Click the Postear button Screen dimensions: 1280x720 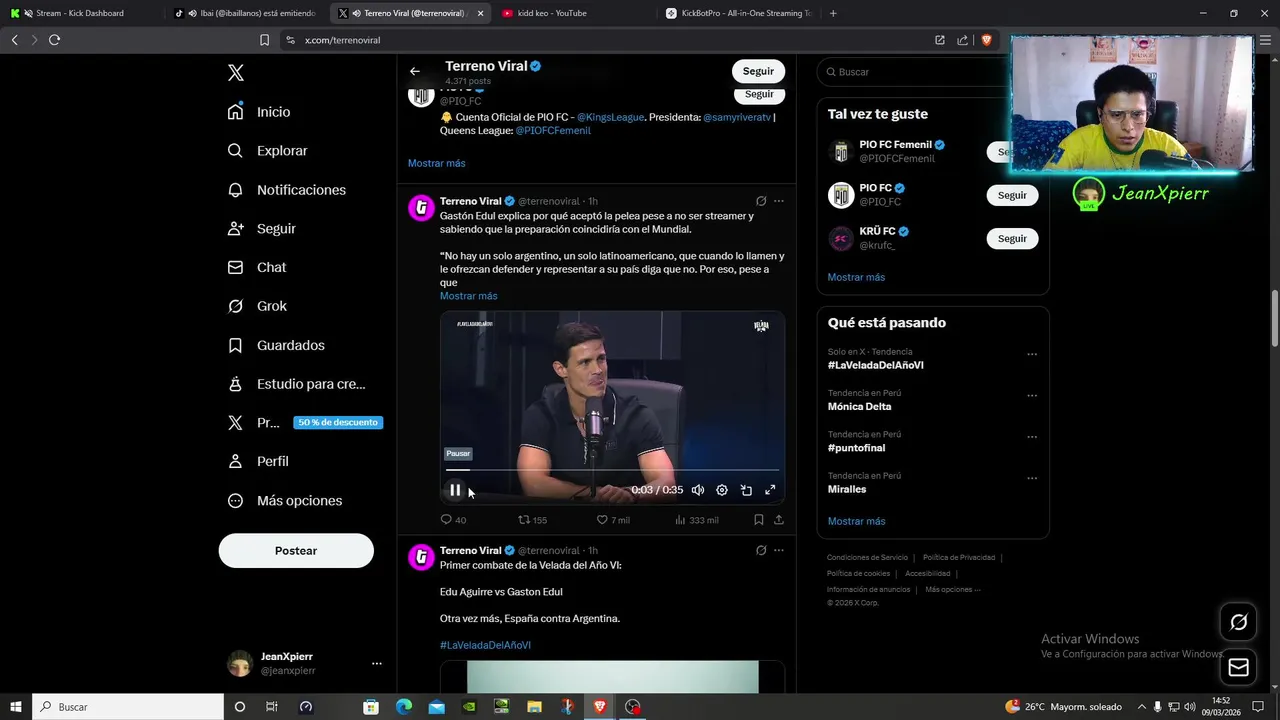(x=296, y=550)
